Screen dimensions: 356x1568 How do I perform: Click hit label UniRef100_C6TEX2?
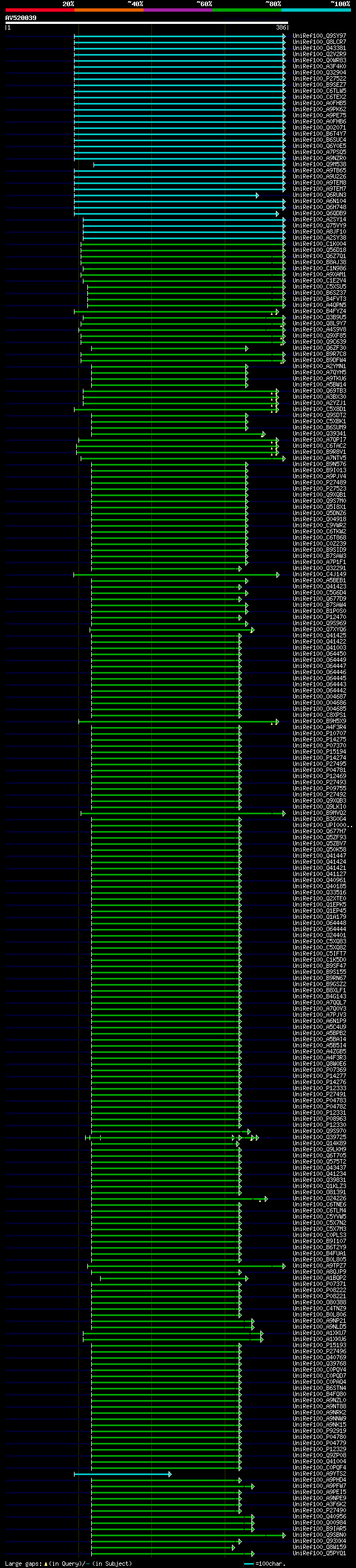319,97
